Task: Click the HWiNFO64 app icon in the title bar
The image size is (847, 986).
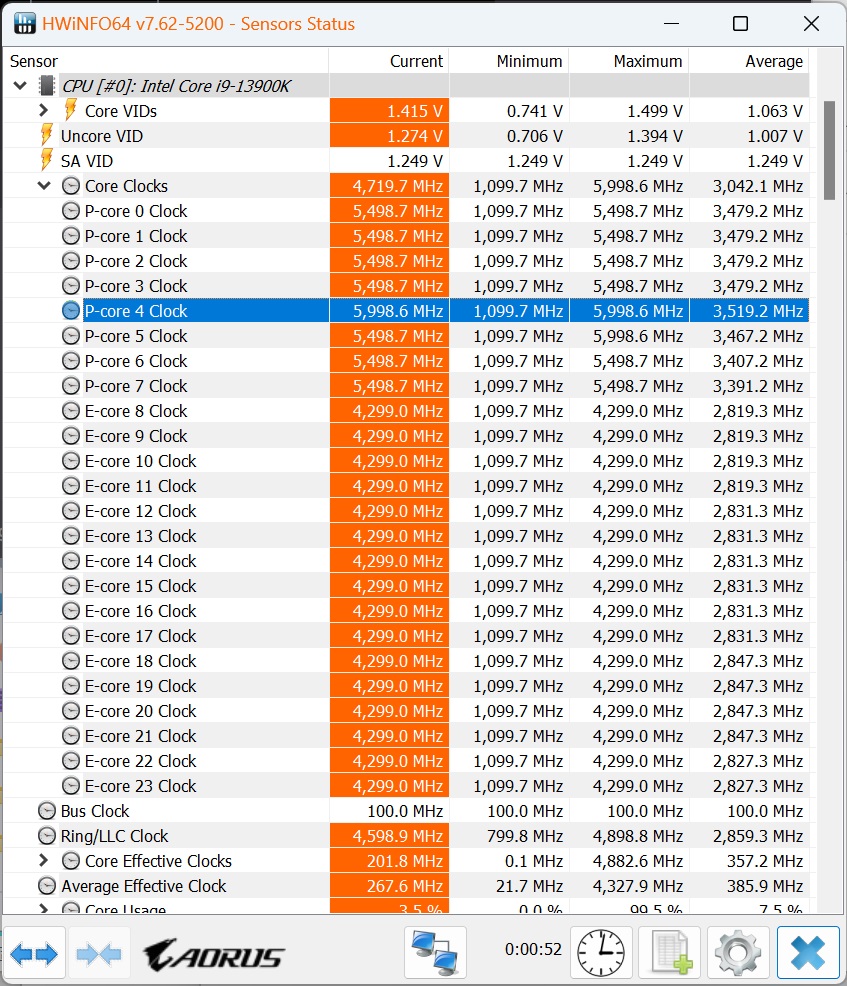Action: click(x=24, y=24)
